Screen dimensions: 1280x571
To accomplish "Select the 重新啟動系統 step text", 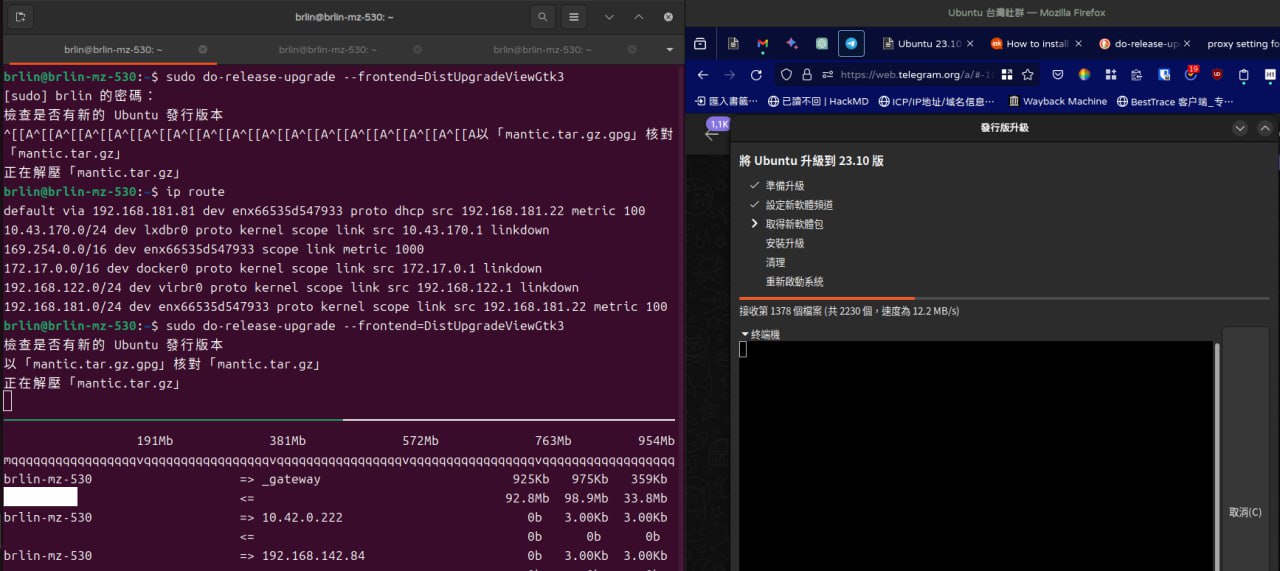I will click(x=795, y=282).
